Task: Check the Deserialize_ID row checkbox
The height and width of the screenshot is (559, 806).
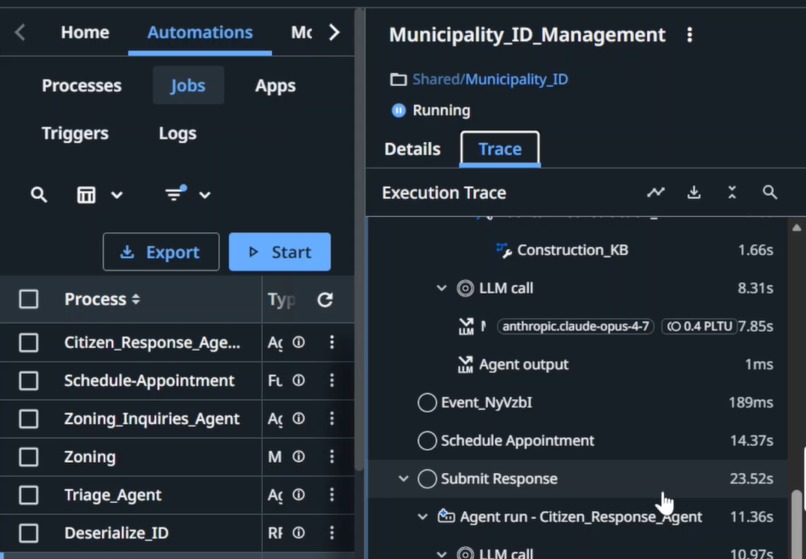Action: click(x=28, y=533)
